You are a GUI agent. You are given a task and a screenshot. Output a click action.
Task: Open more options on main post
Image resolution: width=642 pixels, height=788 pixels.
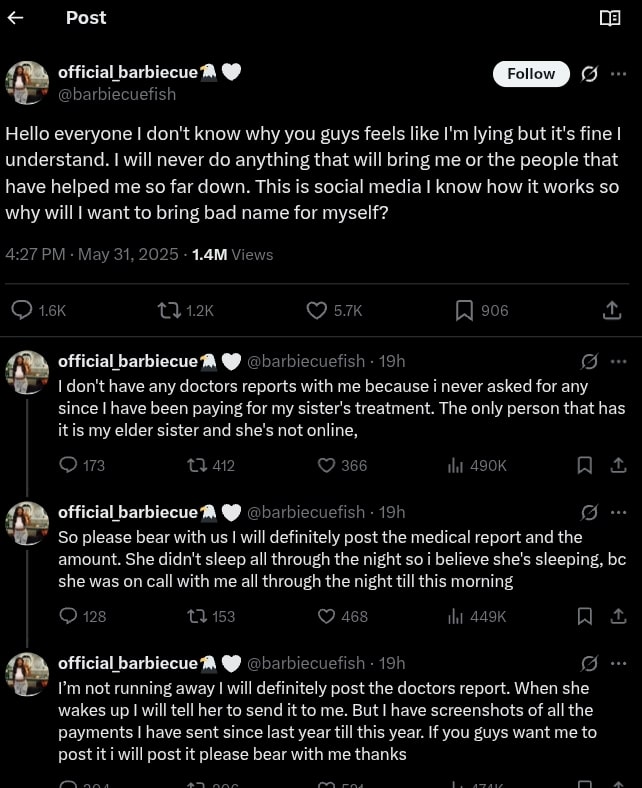click(x=618, y=73)
